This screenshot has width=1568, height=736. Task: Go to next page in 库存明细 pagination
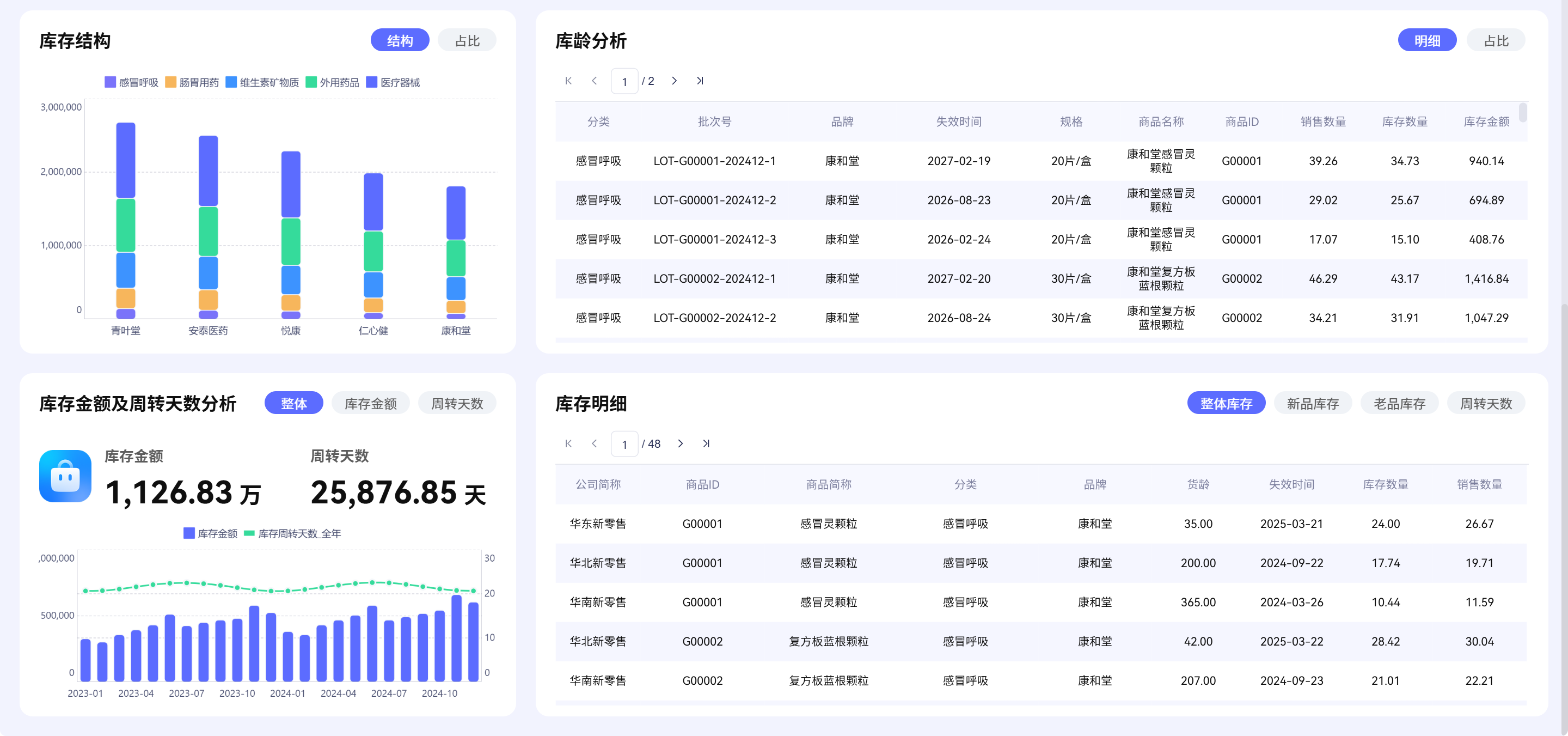(x=680, y=443)
